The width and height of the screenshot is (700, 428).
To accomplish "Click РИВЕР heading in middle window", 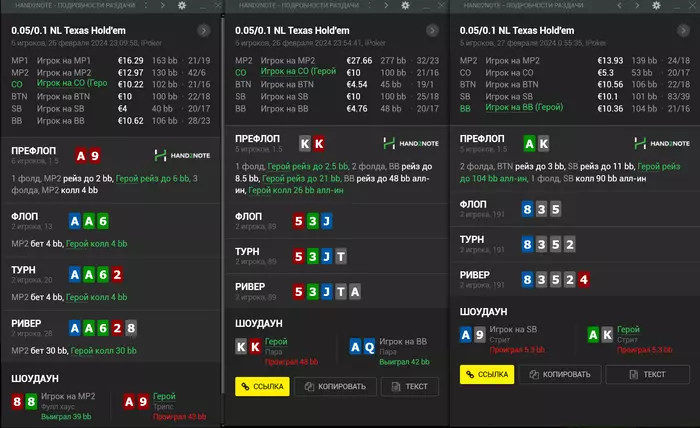I will 250,287.
